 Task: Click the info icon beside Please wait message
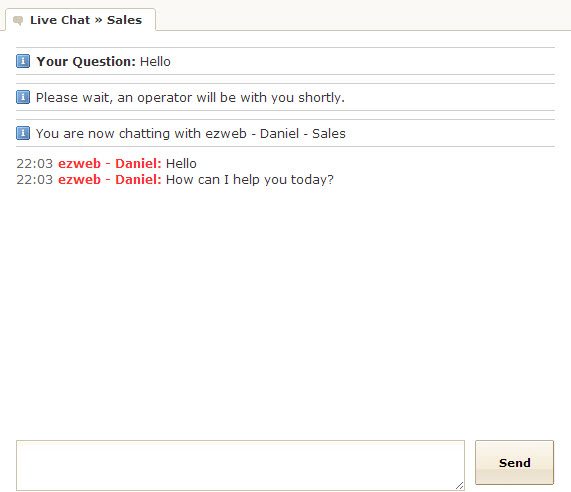(23, 97)
